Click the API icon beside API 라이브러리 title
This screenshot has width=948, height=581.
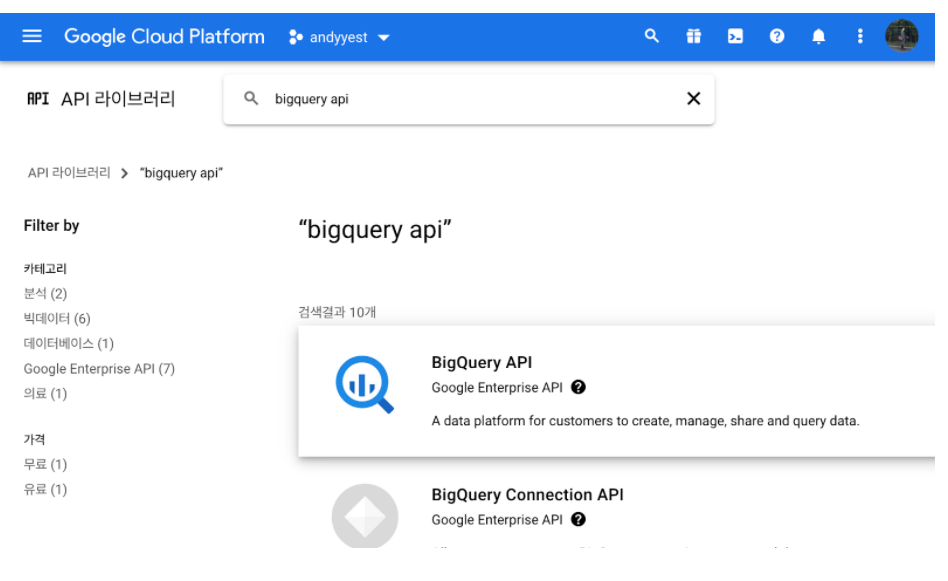click(37, 99)
